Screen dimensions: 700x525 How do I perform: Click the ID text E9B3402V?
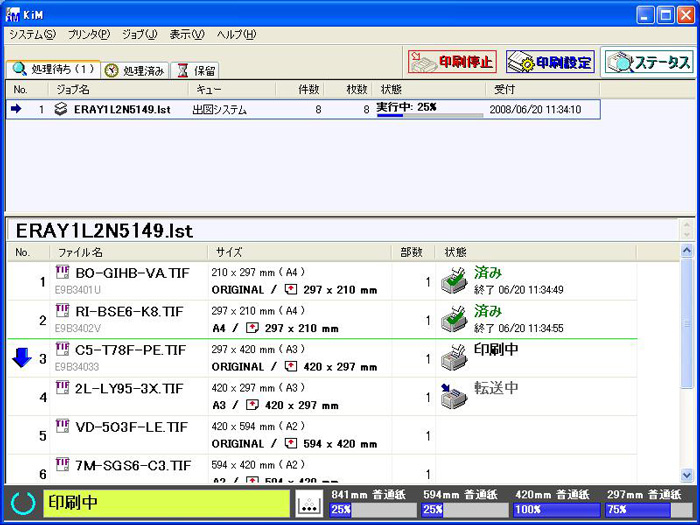tap(78, 329)
